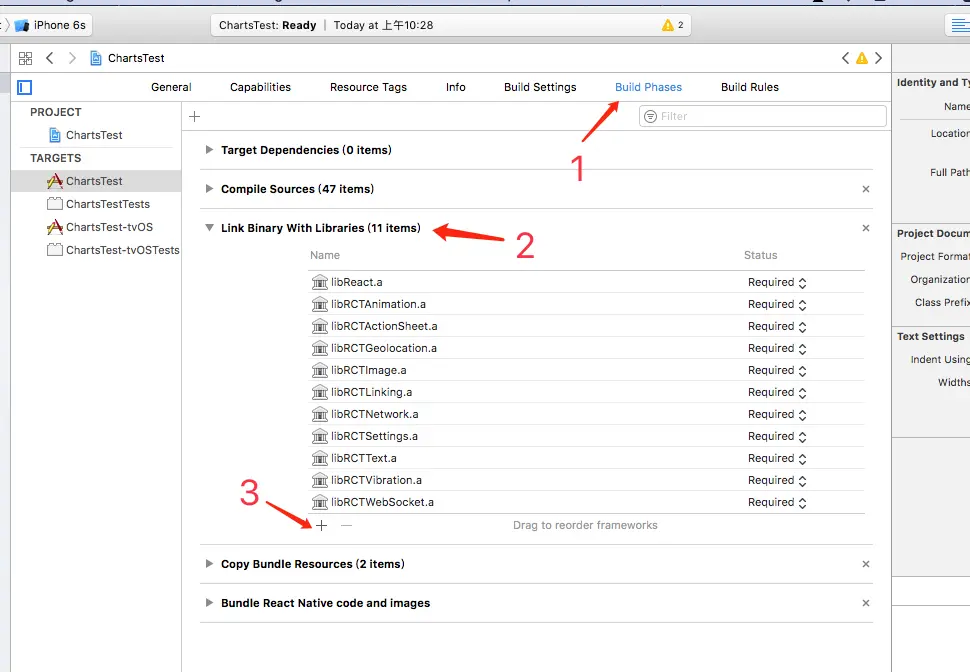The height and width of the screenshot is (672, 970).
Task: Change status of libRCTAnimation.a Required popup
Action: pyautogui.click(x=777, y=304)
